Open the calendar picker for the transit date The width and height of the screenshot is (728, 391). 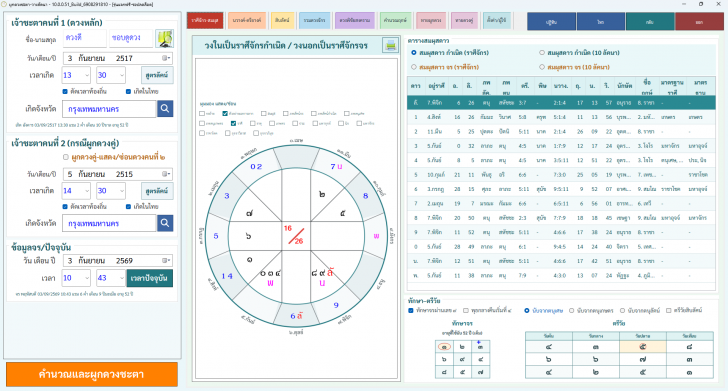[x=166, y=261]
